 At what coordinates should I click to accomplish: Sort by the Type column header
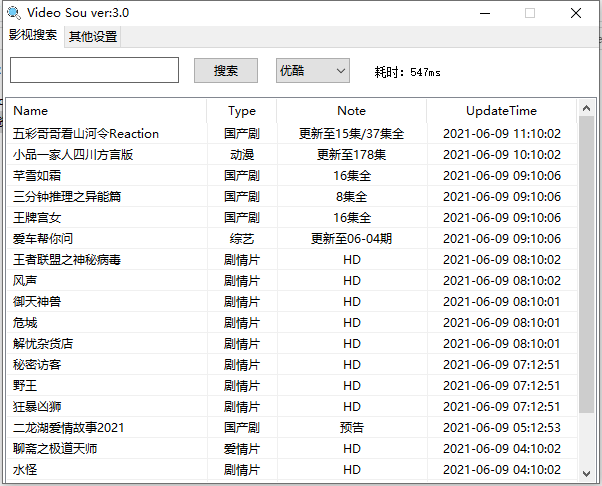click(242, 111)
